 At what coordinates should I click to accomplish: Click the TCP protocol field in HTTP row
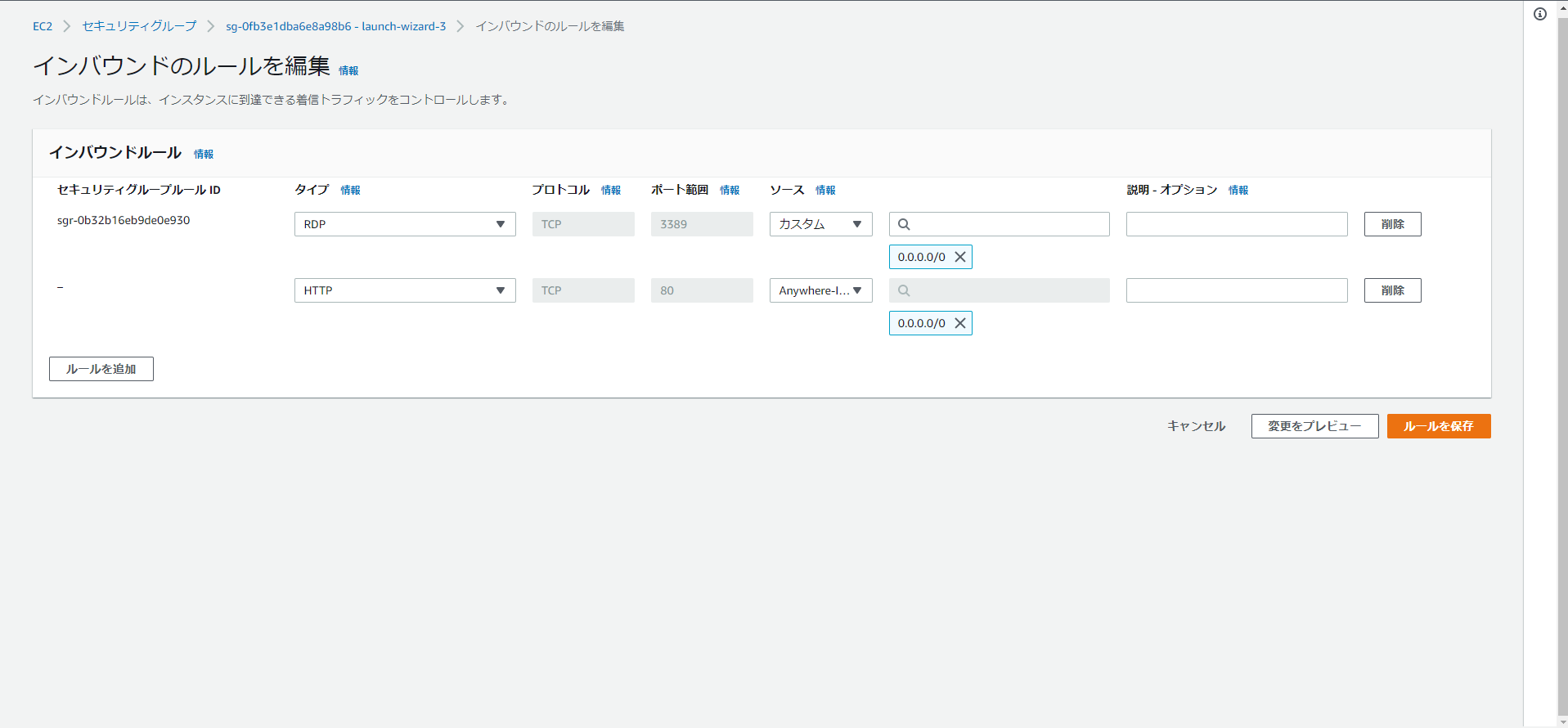583,290
